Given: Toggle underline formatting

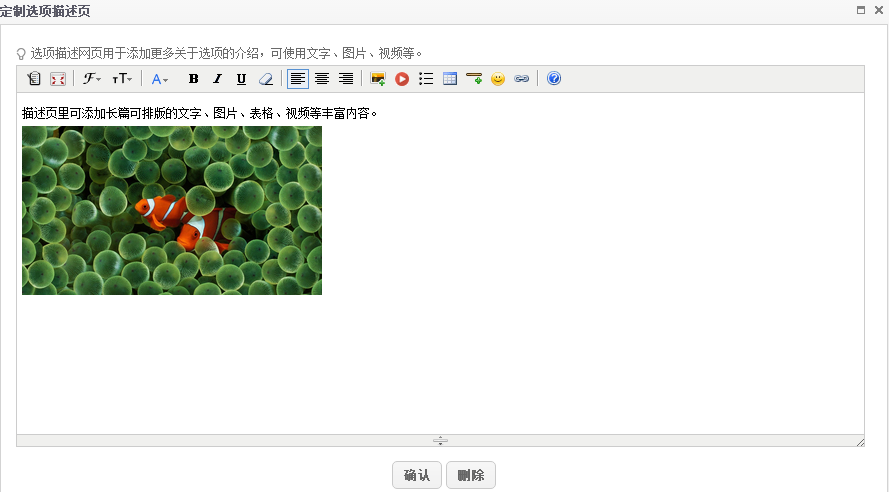Looking at the screenshot, I should (x=241, y=79).
